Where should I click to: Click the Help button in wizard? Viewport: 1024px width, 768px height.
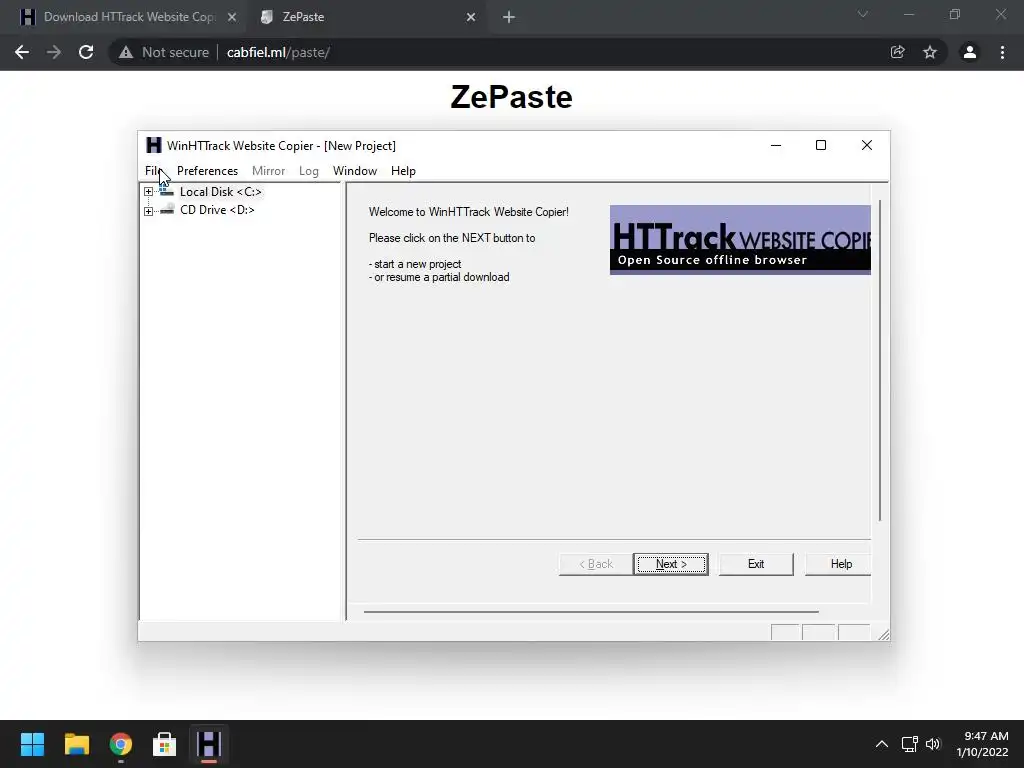click(839, 564)
